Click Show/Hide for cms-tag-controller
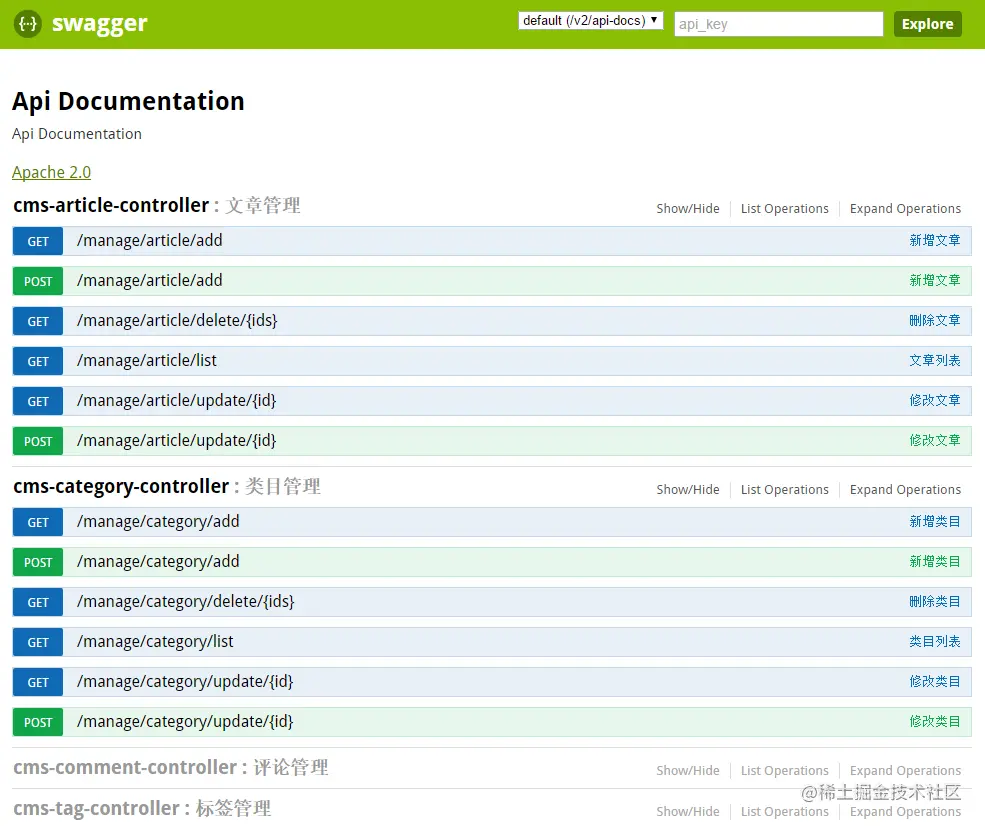The image size is (985, 826). (x=688, y=812)
